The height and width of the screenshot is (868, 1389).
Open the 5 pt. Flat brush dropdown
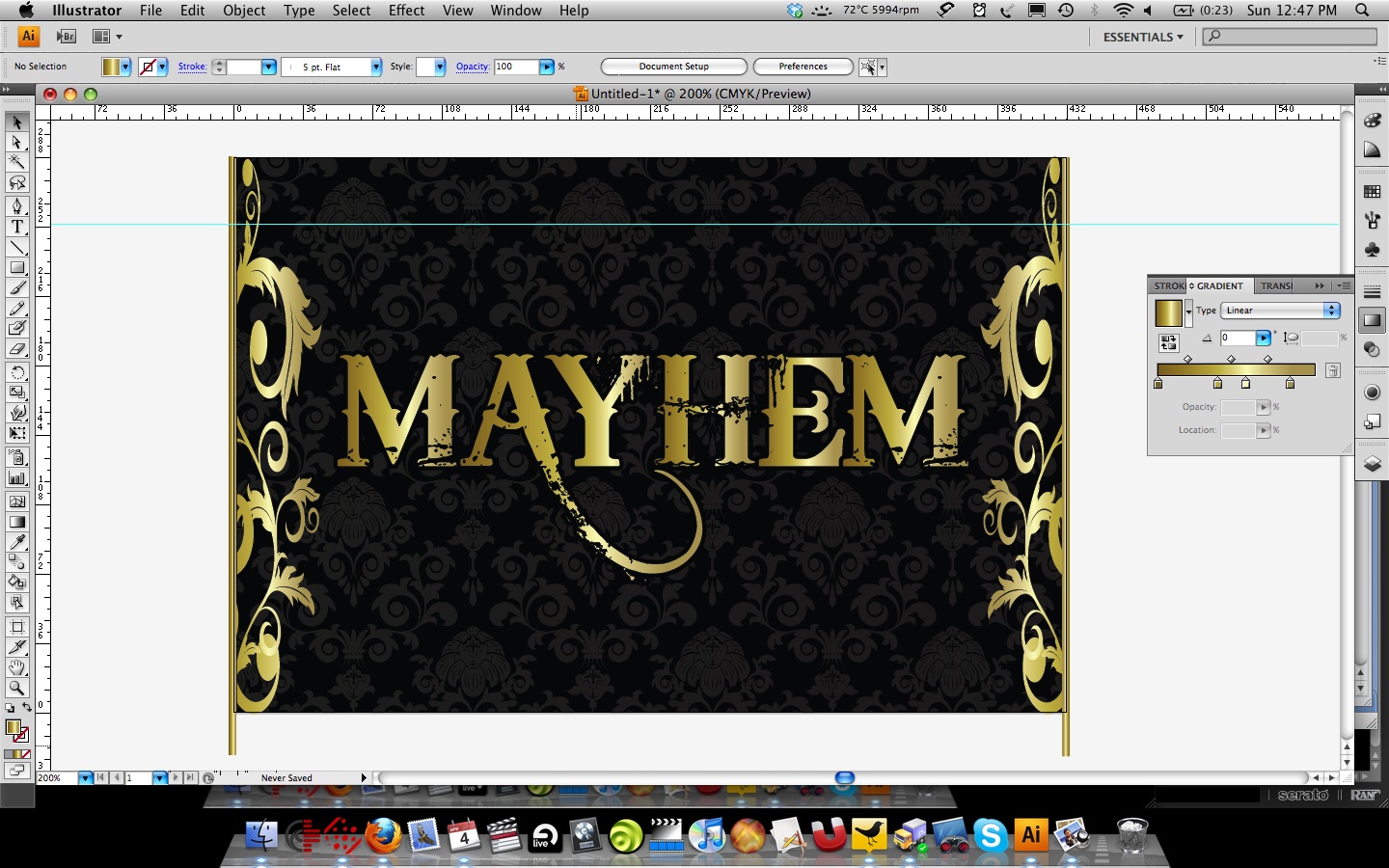tap(375, 67)
